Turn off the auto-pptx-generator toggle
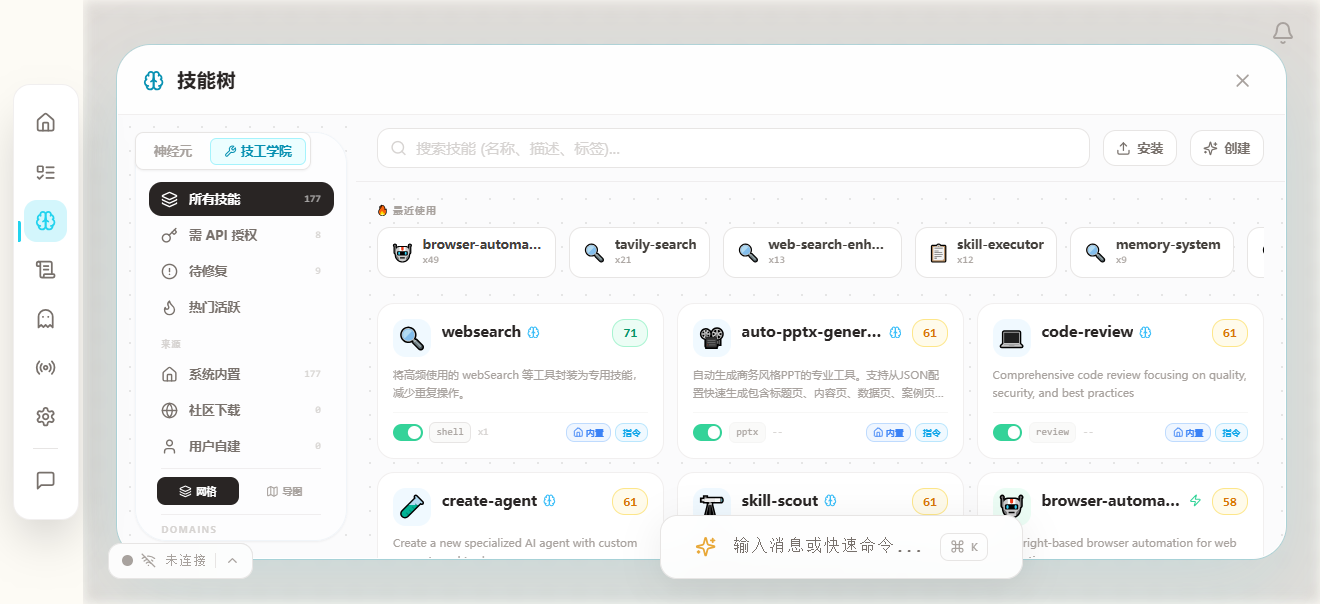The image size is (1320, 604). 708,432
